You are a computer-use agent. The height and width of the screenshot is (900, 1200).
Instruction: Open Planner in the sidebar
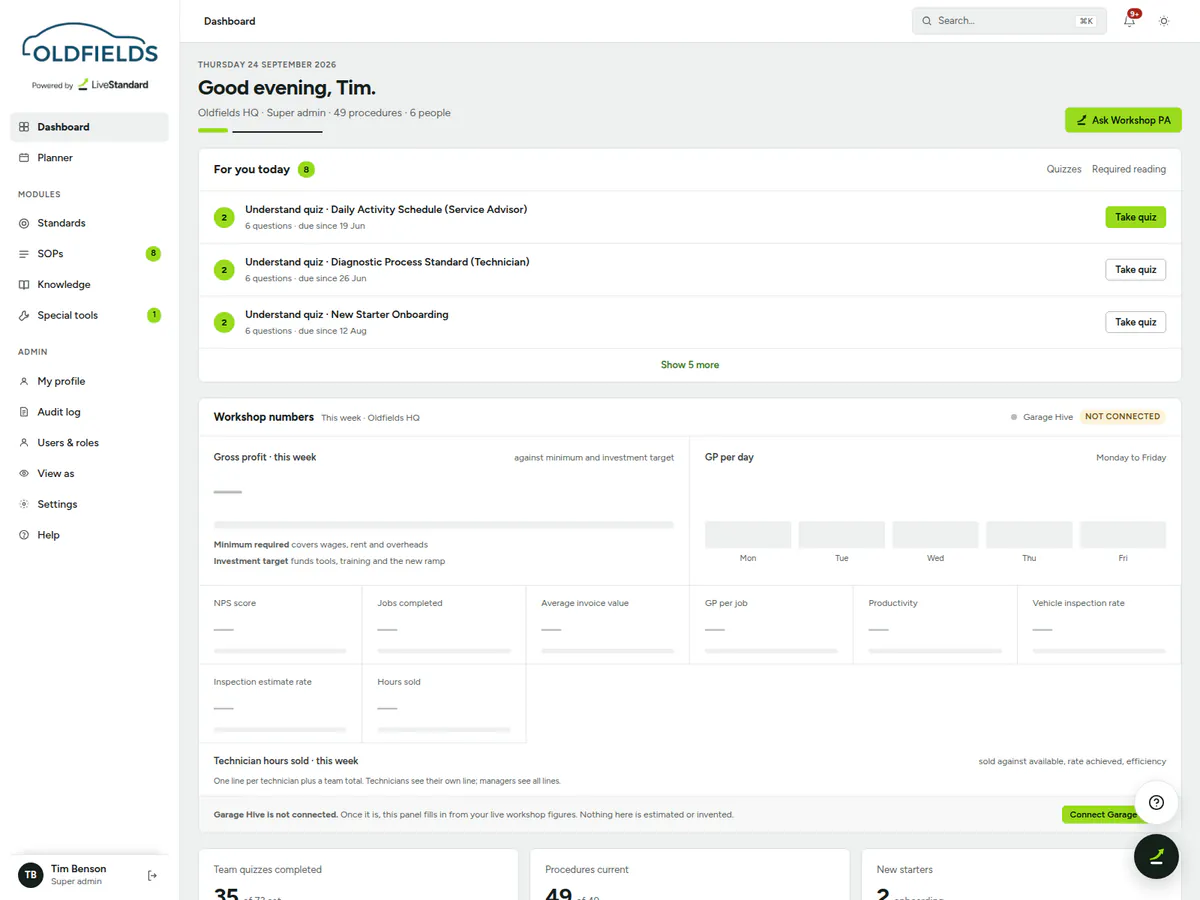point(89,158)
